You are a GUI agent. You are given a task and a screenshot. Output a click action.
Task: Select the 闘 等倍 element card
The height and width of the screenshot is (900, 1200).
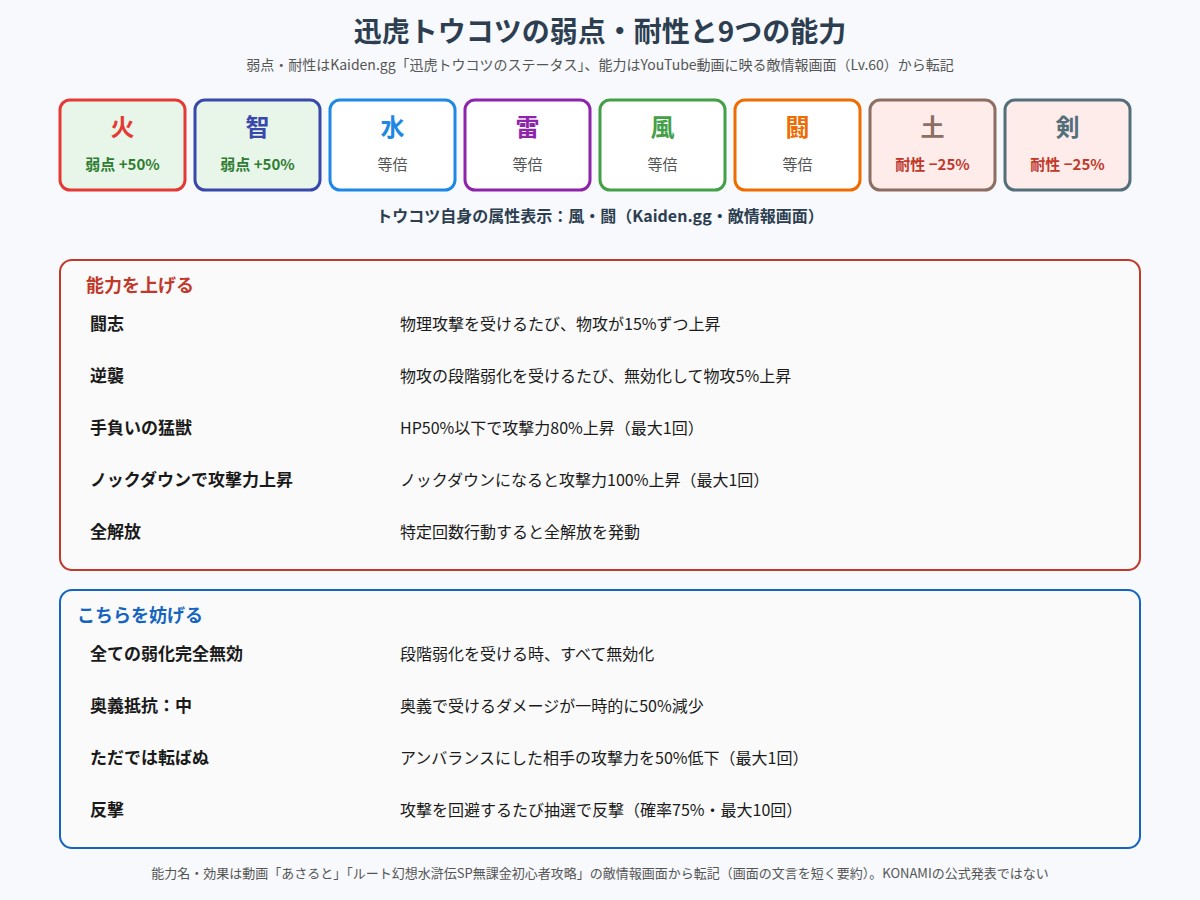point(797,145)
